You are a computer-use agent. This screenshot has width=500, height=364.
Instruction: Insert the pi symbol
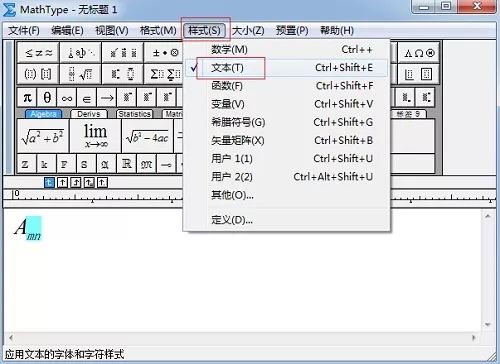(27, 98)
